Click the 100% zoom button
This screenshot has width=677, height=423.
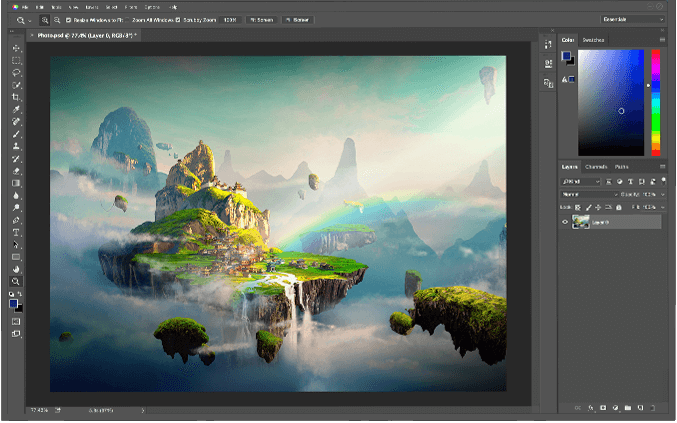(x=230, y=19)
